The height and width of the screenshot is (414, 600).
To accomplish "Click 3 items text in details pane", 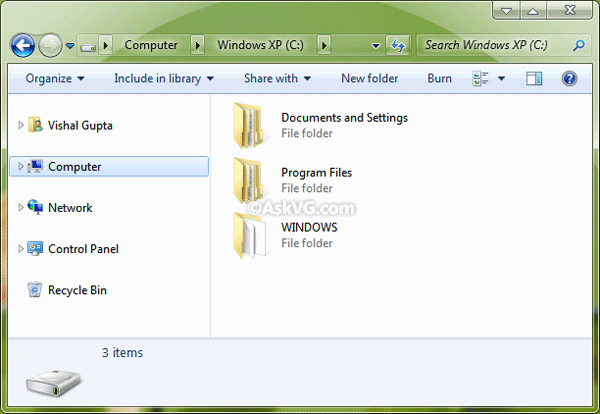I will tap(122, 352).
